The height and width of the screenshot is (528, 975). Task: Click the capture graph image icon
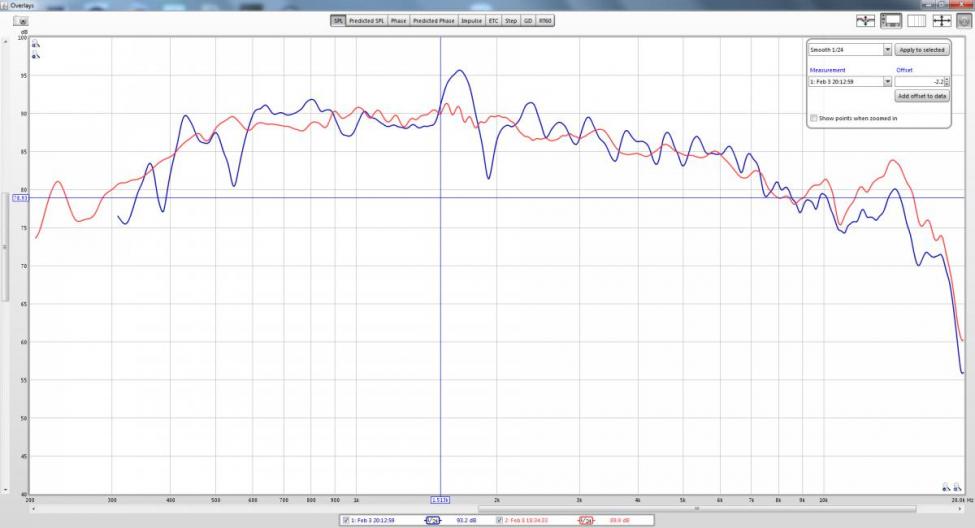click(x=21, y=21)
